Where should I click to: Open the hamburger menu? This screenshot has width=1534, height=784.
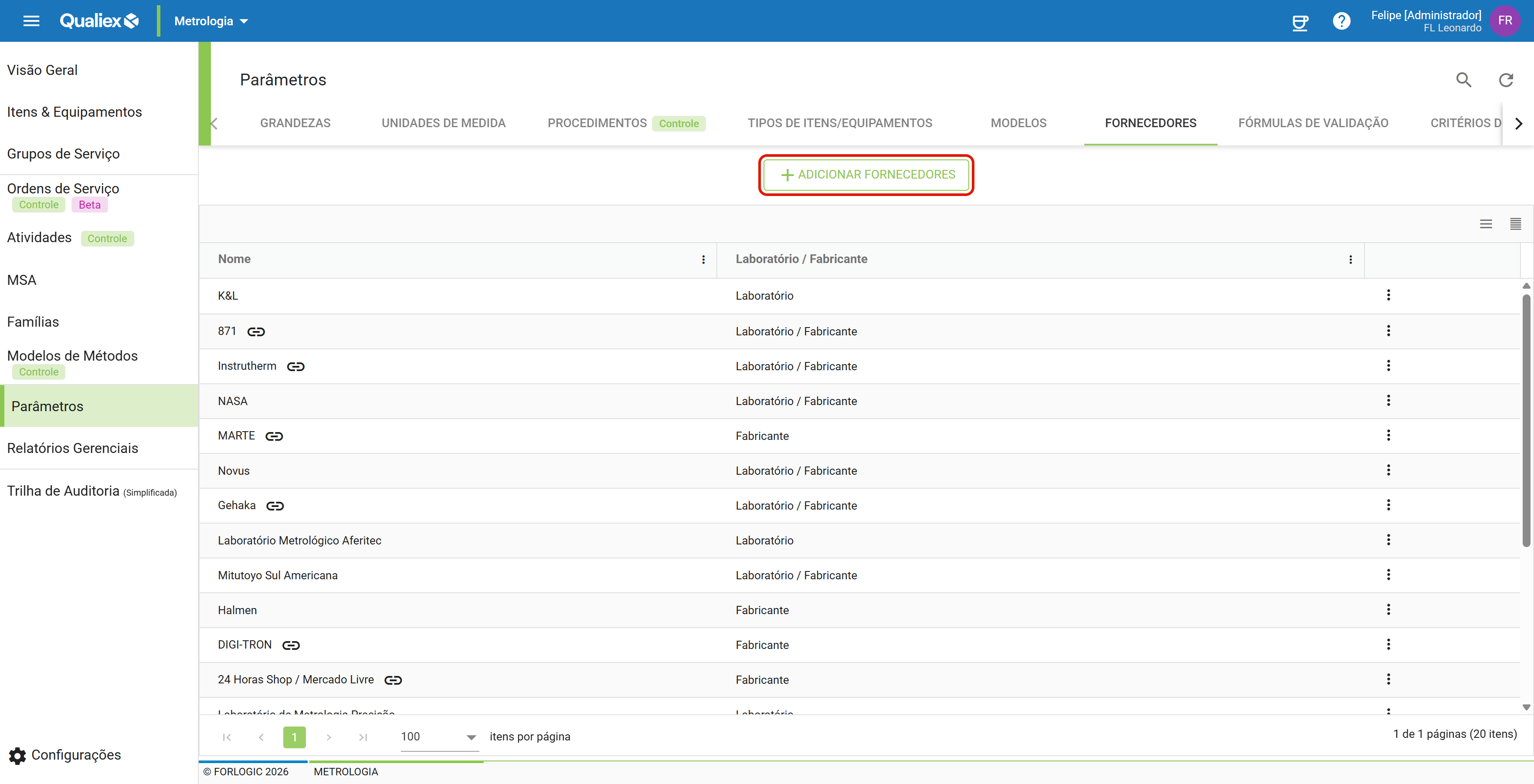pyautogui.click(x=31, y=21)
